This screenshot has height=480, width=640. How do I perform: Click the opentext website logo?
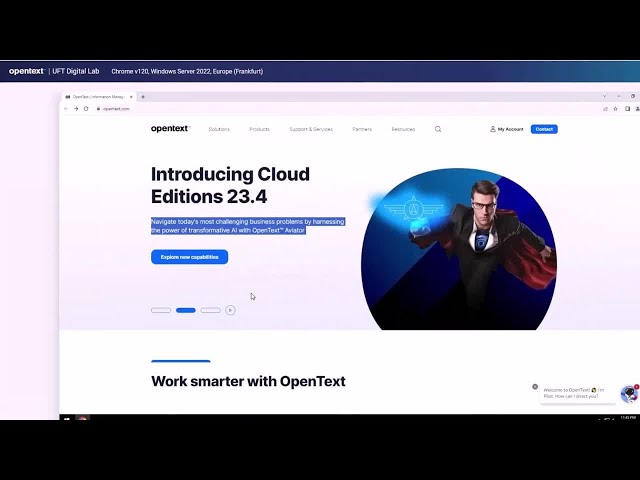pos(170,129)
